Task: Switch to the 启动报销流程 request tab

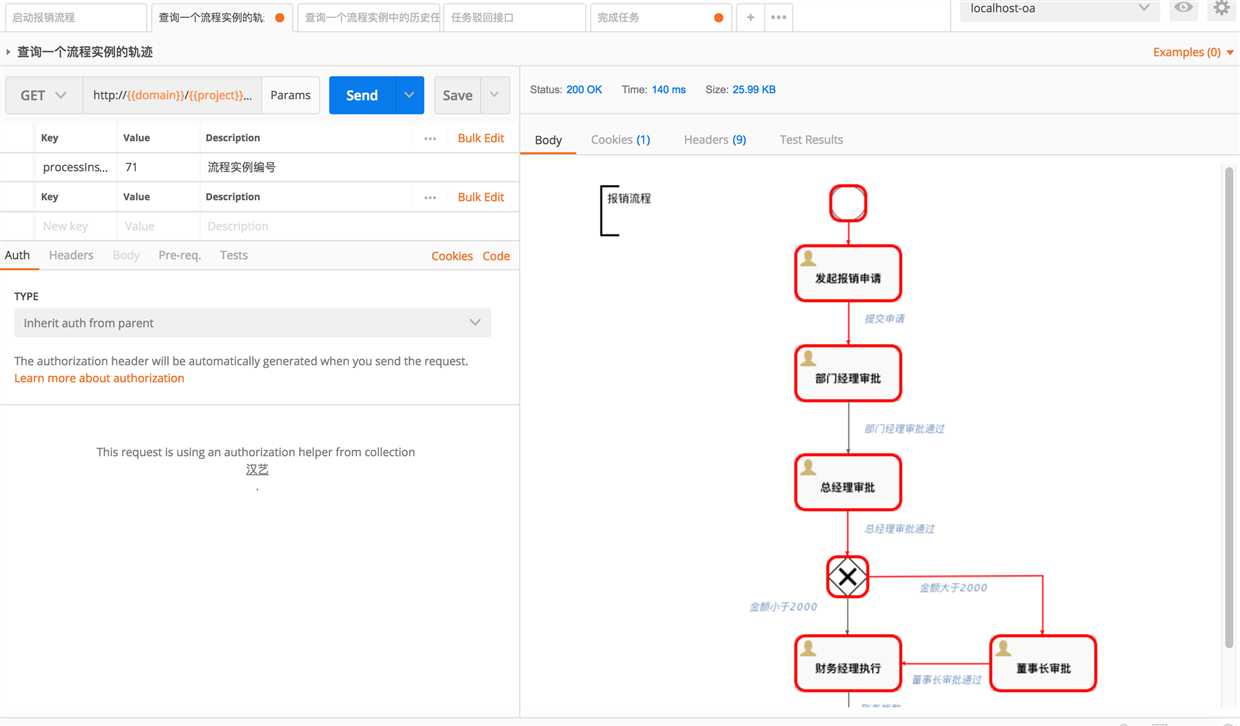Action: 74,17
